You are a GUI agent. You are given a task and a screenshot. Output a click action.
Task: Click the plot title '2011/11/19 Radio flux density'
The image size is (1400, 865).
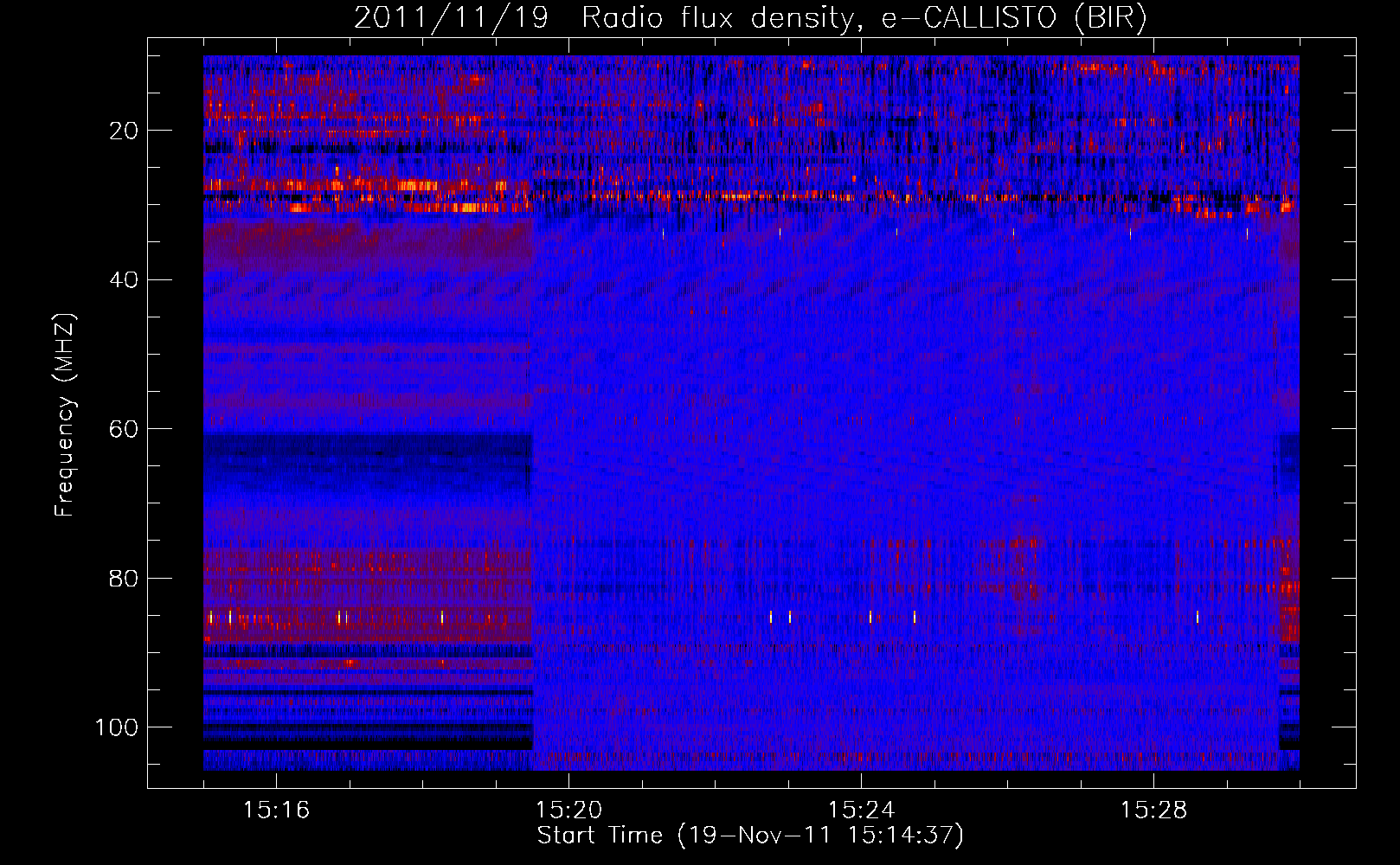point(750,18)
